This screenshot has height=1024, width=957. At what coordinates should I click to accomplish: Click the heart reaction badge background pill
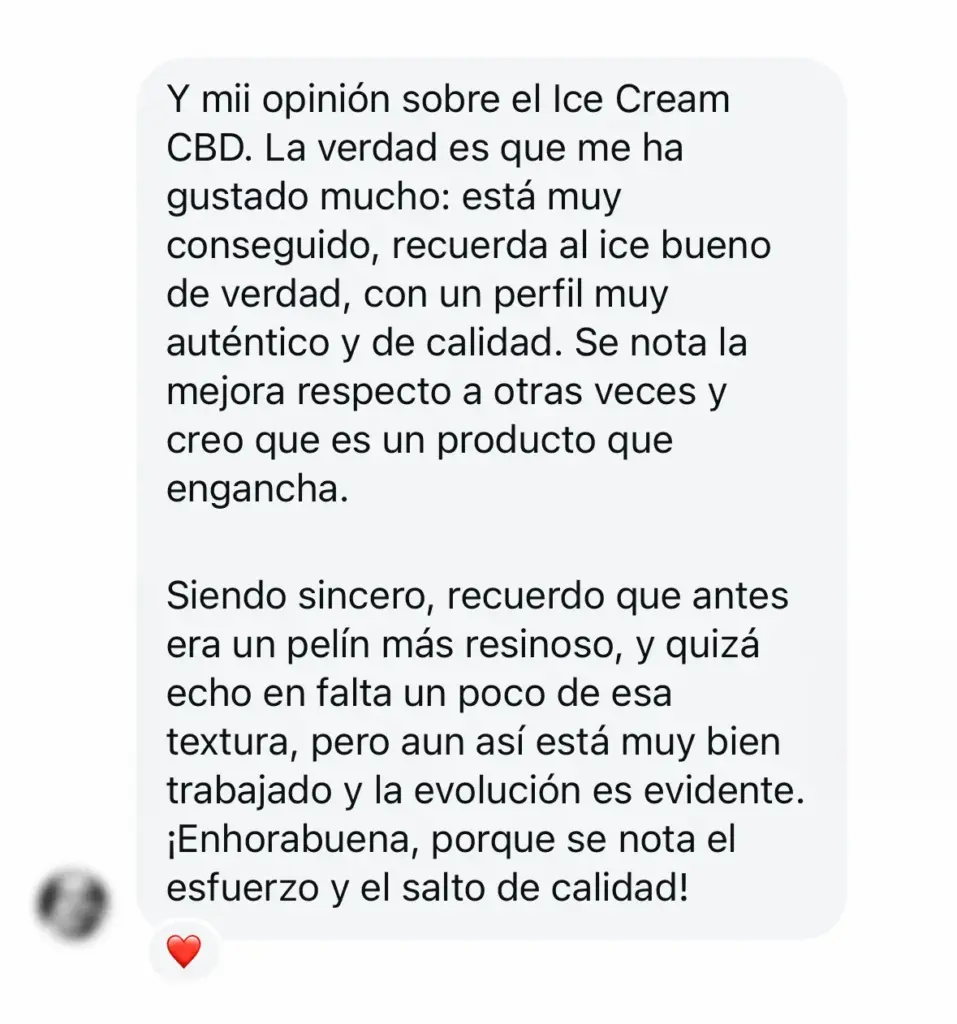(184, 952)
